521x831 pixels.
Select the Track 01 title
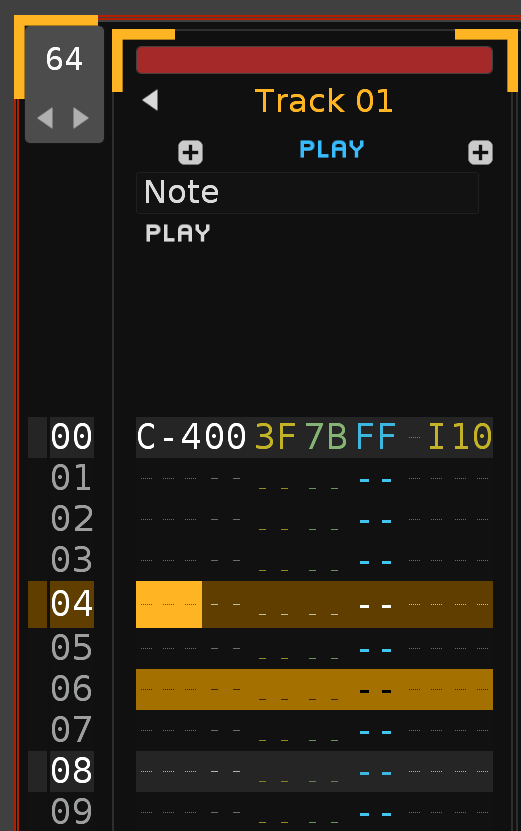[x=323, y=101]
